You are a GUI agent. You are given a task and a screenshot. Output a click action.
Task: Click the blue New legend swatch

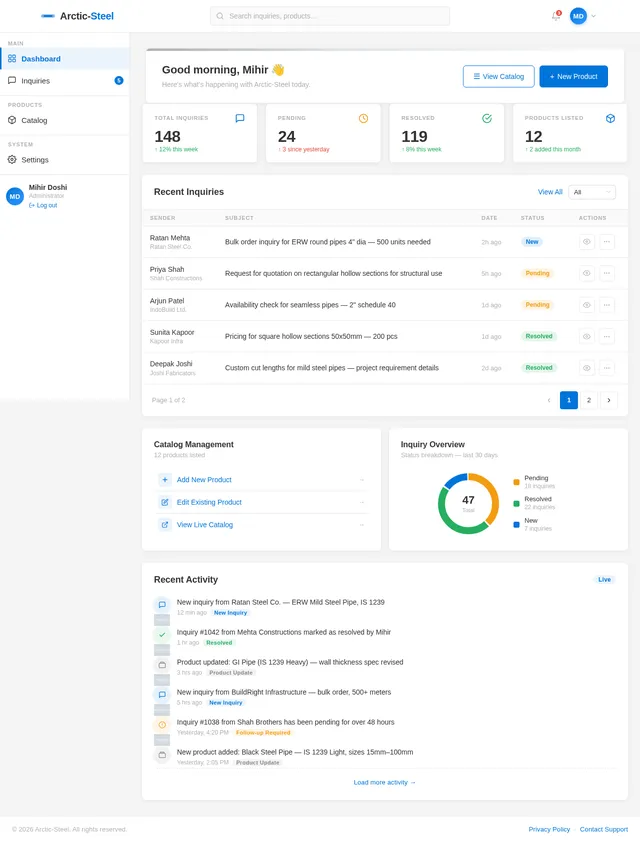click(x=517, y=525)
